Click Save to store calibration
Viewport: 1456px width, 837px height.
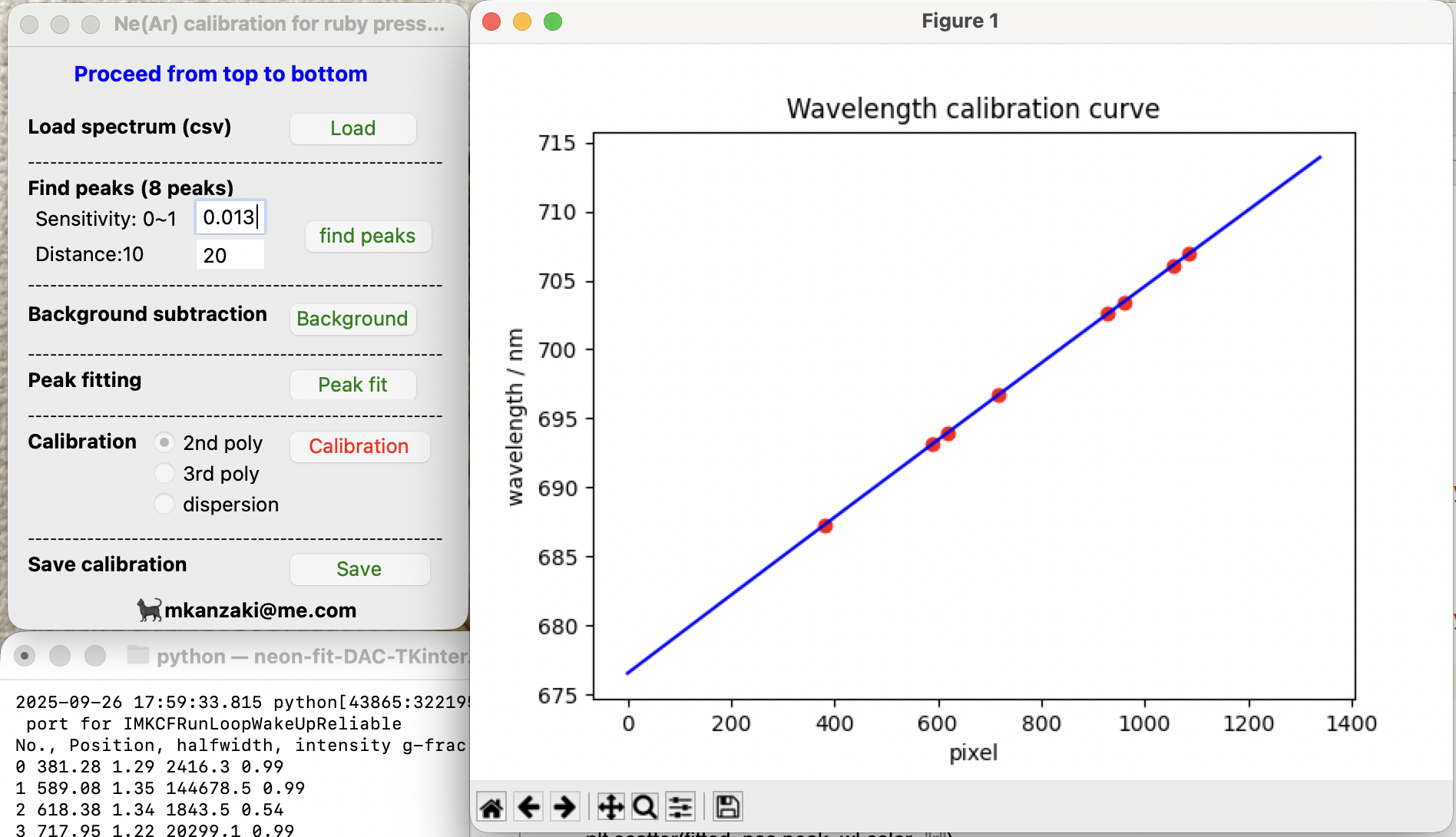[x=359, y=569]
